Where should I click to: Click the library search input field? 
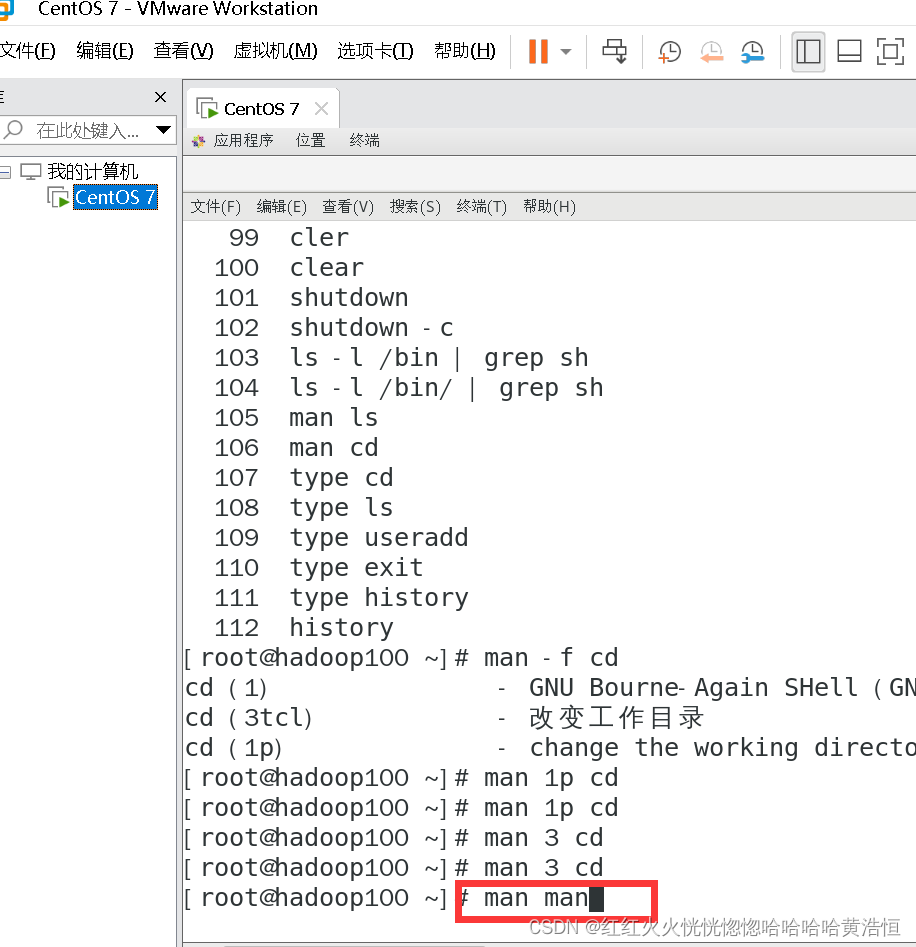[x=89, y=130]
